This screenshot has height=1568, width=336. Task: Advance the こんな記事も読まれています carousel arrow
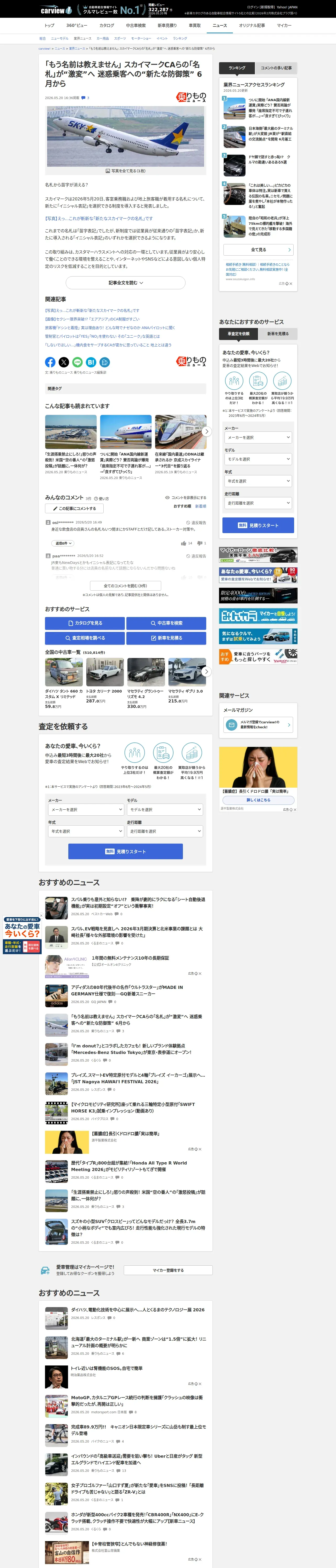pyautogui.click(x=206, y=431)
